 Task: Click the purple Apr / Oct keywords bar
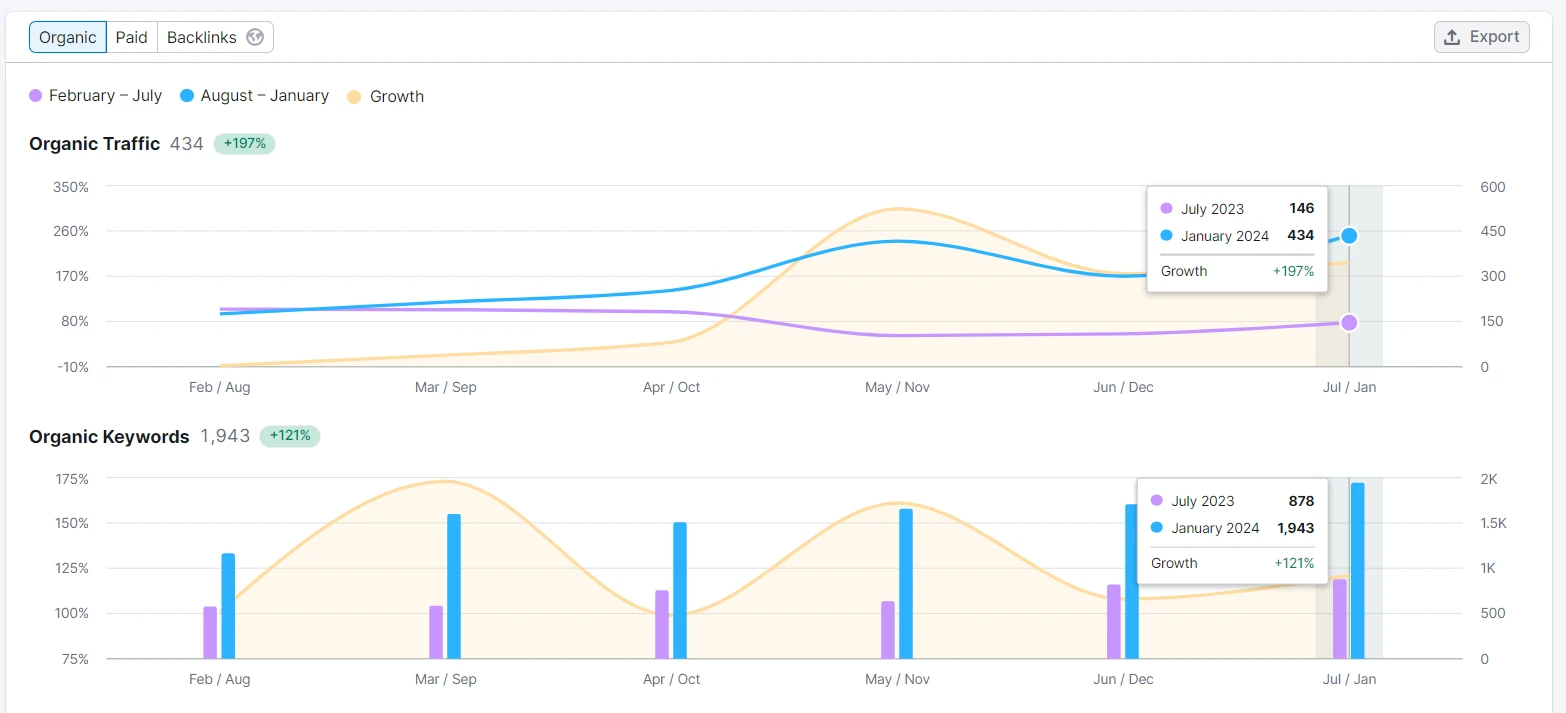point(662,624)
